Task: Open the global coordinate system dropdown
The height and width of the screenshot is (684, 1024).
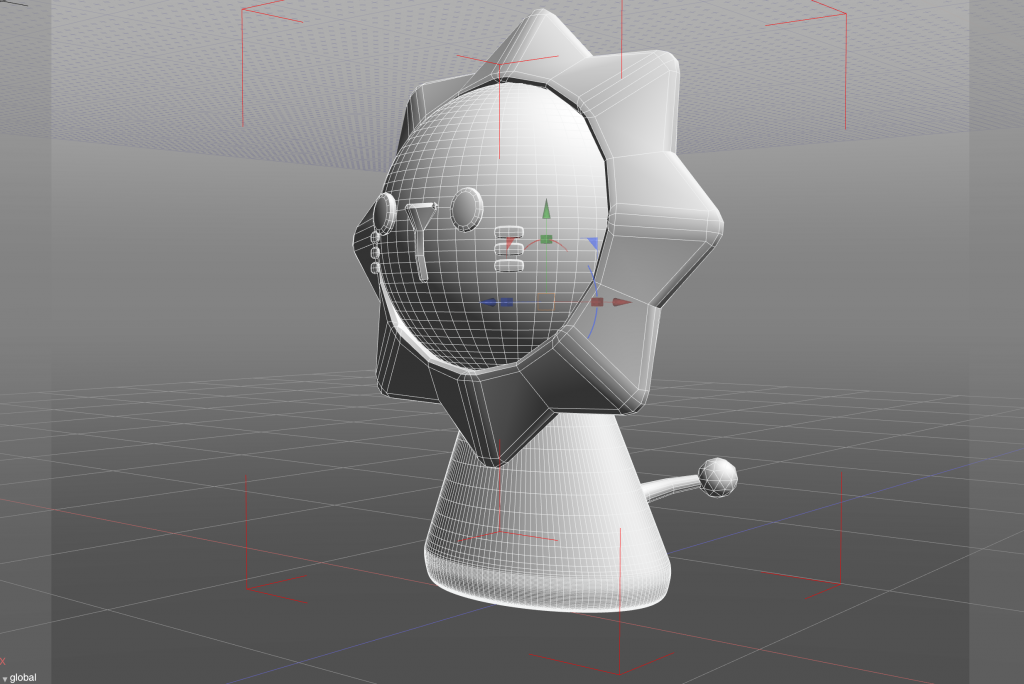Action: 19,677
